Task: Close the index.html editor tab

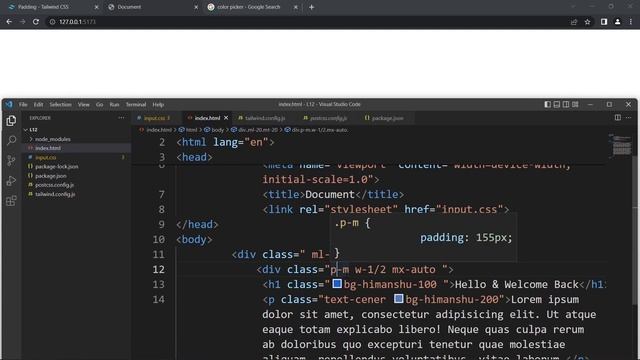Action: coord(226,118)
